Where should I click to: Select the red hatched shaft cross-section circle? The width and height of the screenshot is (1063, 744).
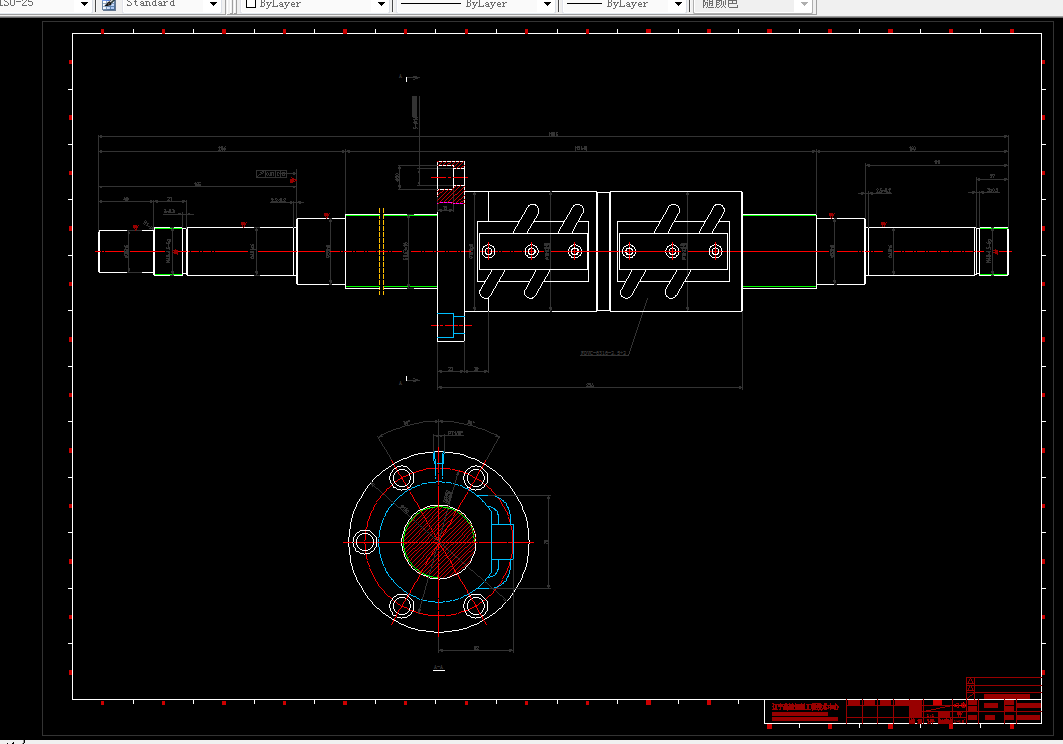(439, 542)
